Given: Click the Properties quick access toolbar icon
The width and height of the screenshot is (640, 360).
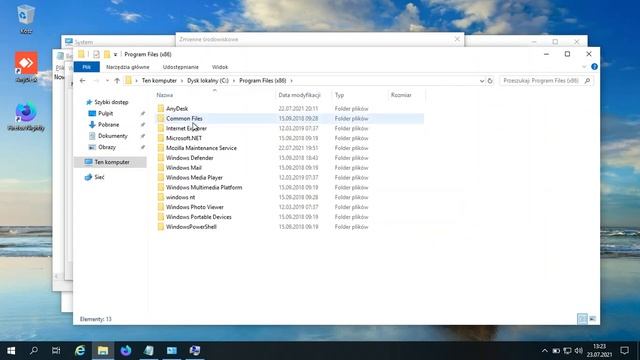Looking at the screenshot, I should (96, 54).
